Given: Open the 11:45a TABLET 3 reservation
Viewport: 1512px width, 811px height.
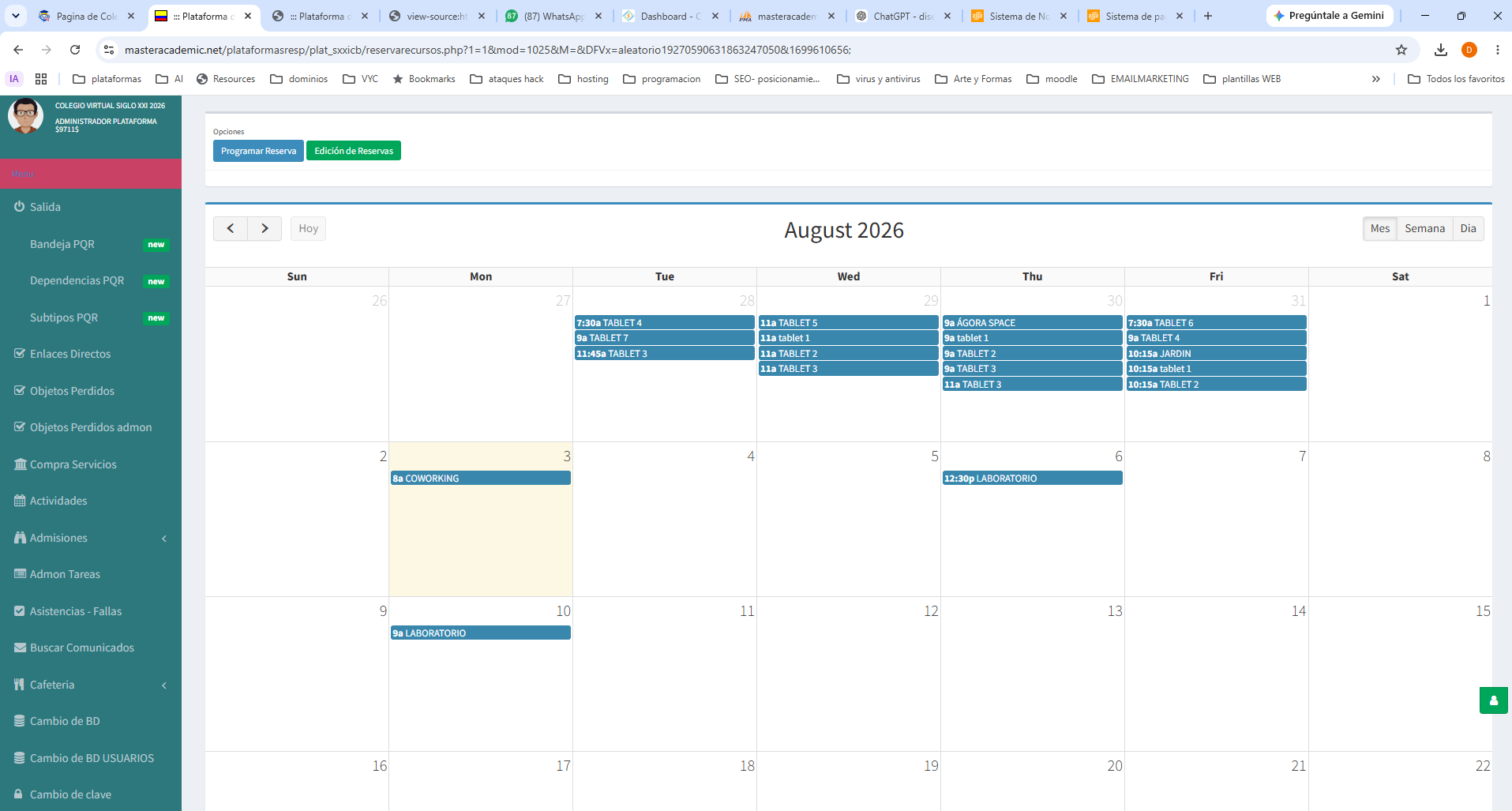Looking at the screenshot, I should (x=665, y=353).
